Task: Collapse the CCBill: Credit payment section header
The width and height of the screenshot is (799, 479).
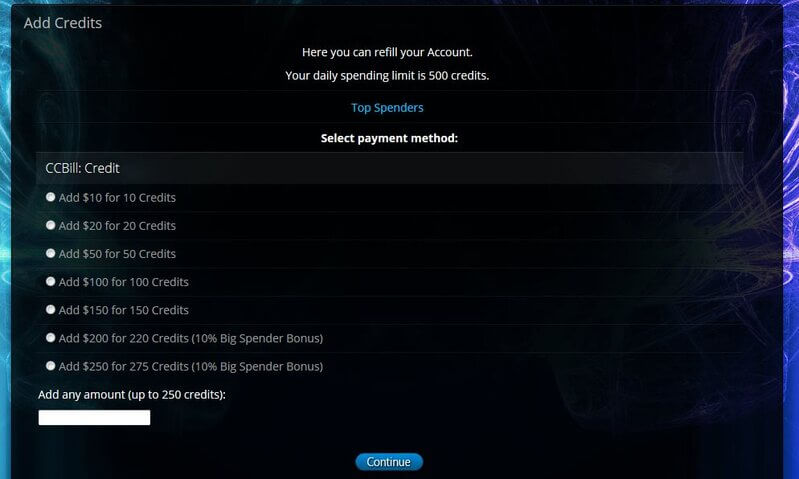Action: click(389, 168)
